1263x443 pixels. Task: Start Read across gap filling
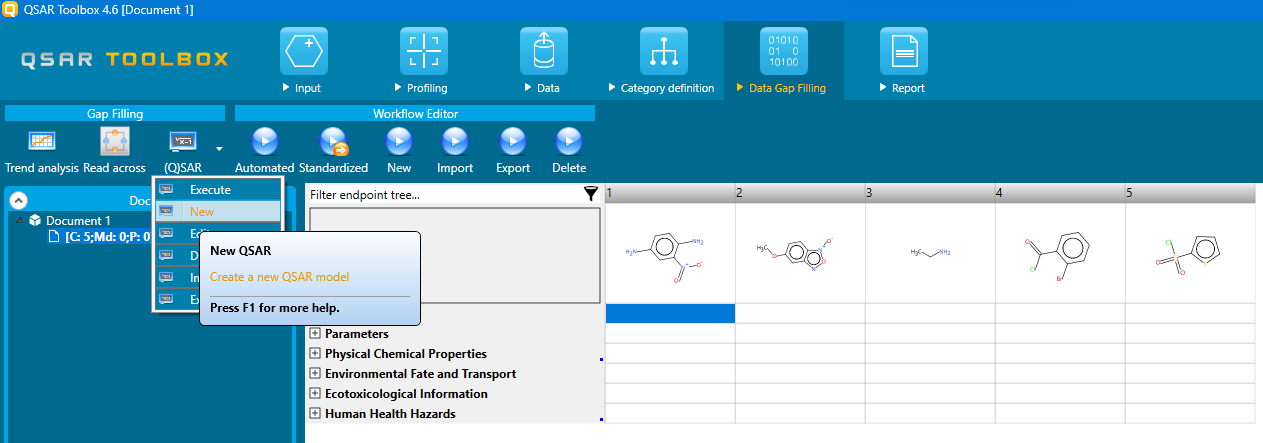115,151
